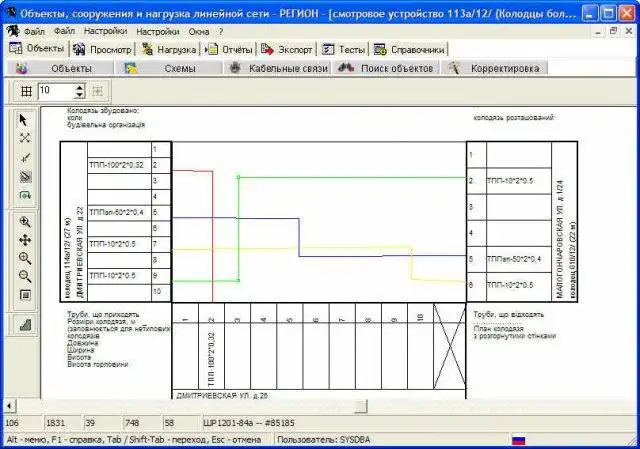Click the green-accent frame tool in side palette

(x=24, y=195)
